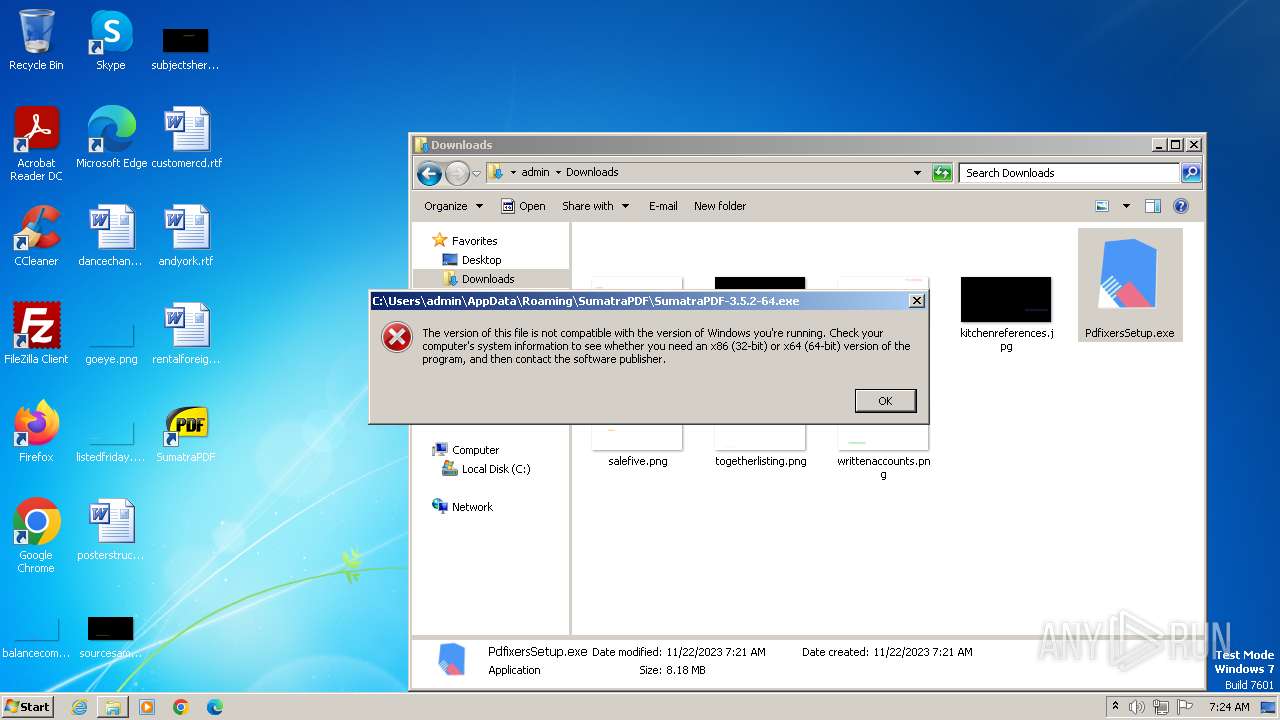This screenshot has height=720, width=1280.
Task: Refresh the Downloads folder view
Action: [x=942, y=173]
